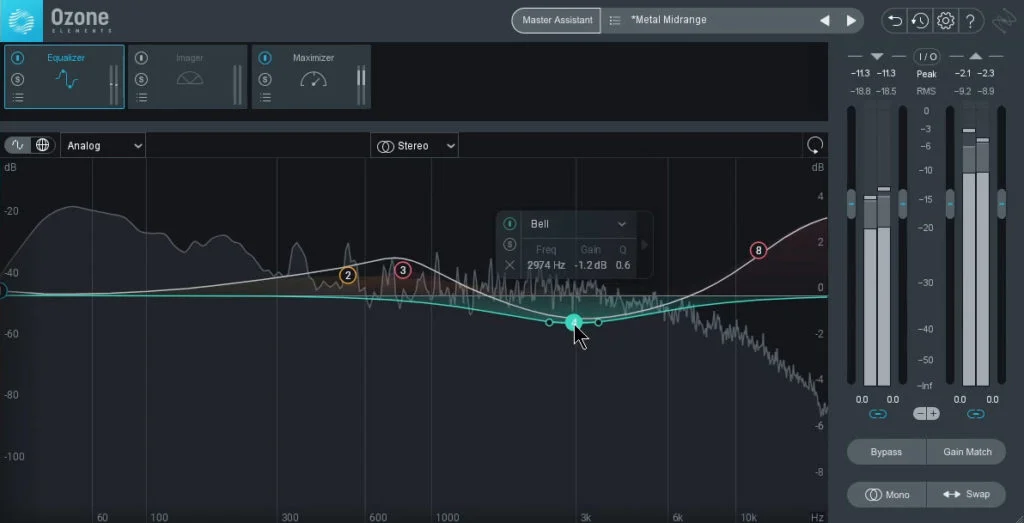
Task: Open the Stereo channel mode dropdown
Action: point(415,146)
